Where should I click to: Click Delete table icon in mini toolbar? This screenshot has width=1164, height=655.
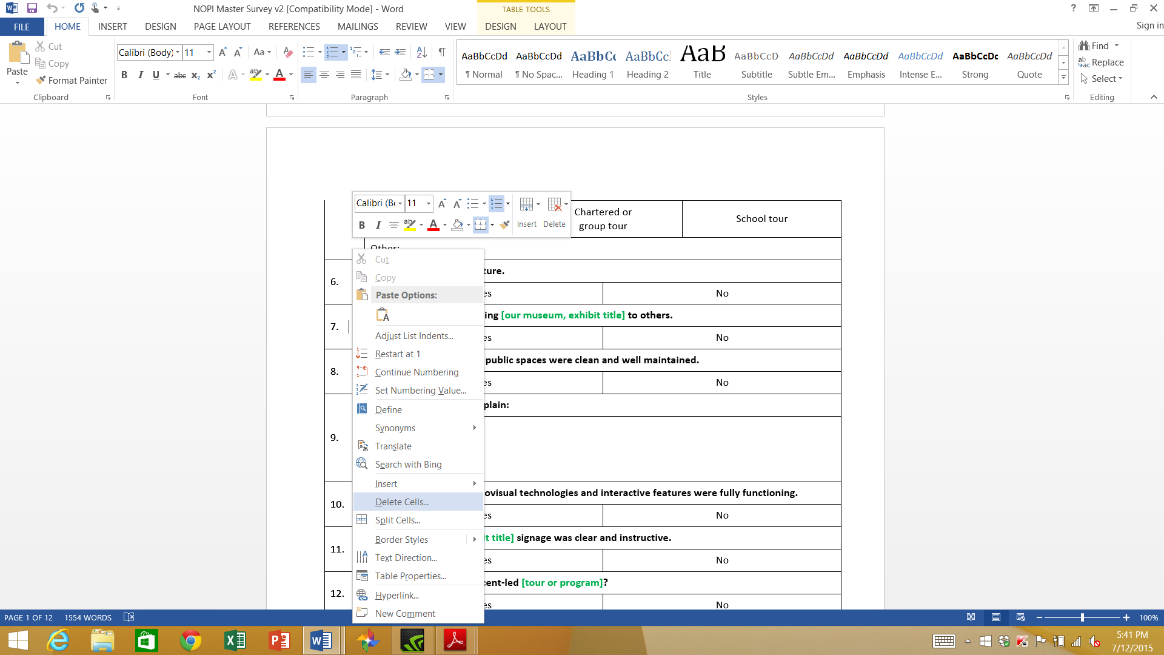point(555,211)
